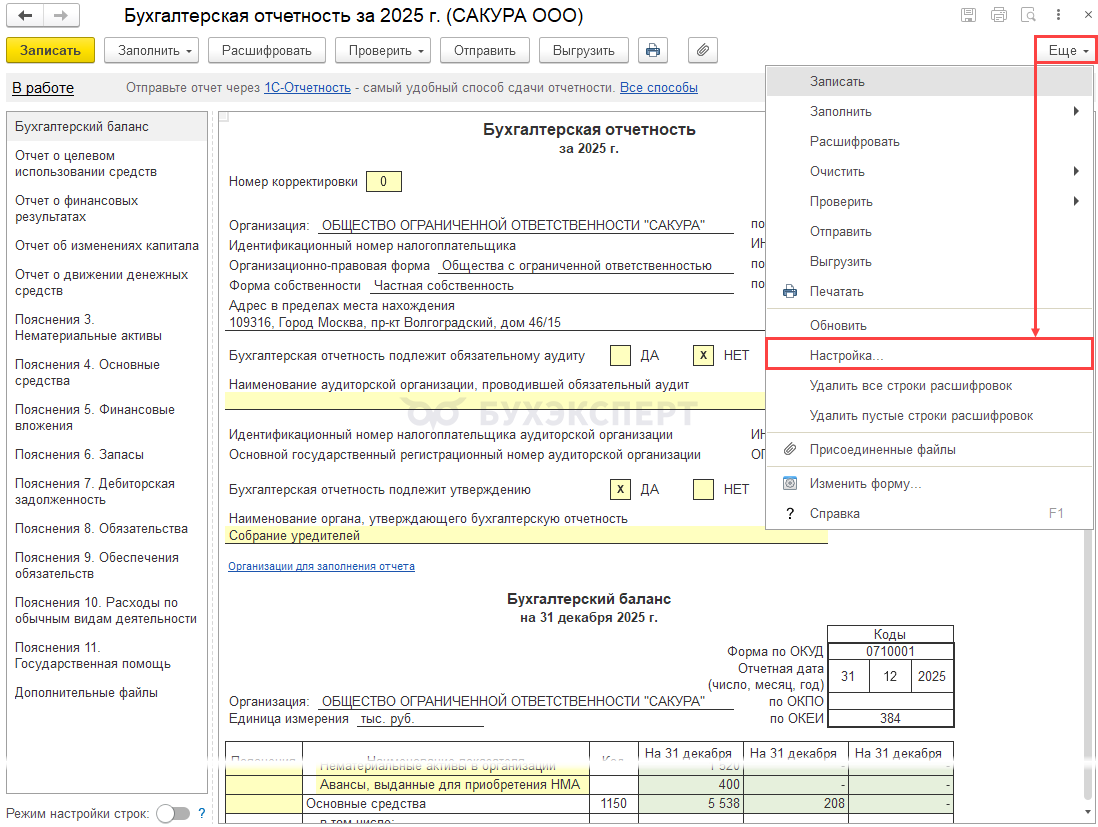Image resolution: width=1098 pixels, height=827 pixels.
Task: Open the '1С-Отчетность' link
Action: pos(307,88)
